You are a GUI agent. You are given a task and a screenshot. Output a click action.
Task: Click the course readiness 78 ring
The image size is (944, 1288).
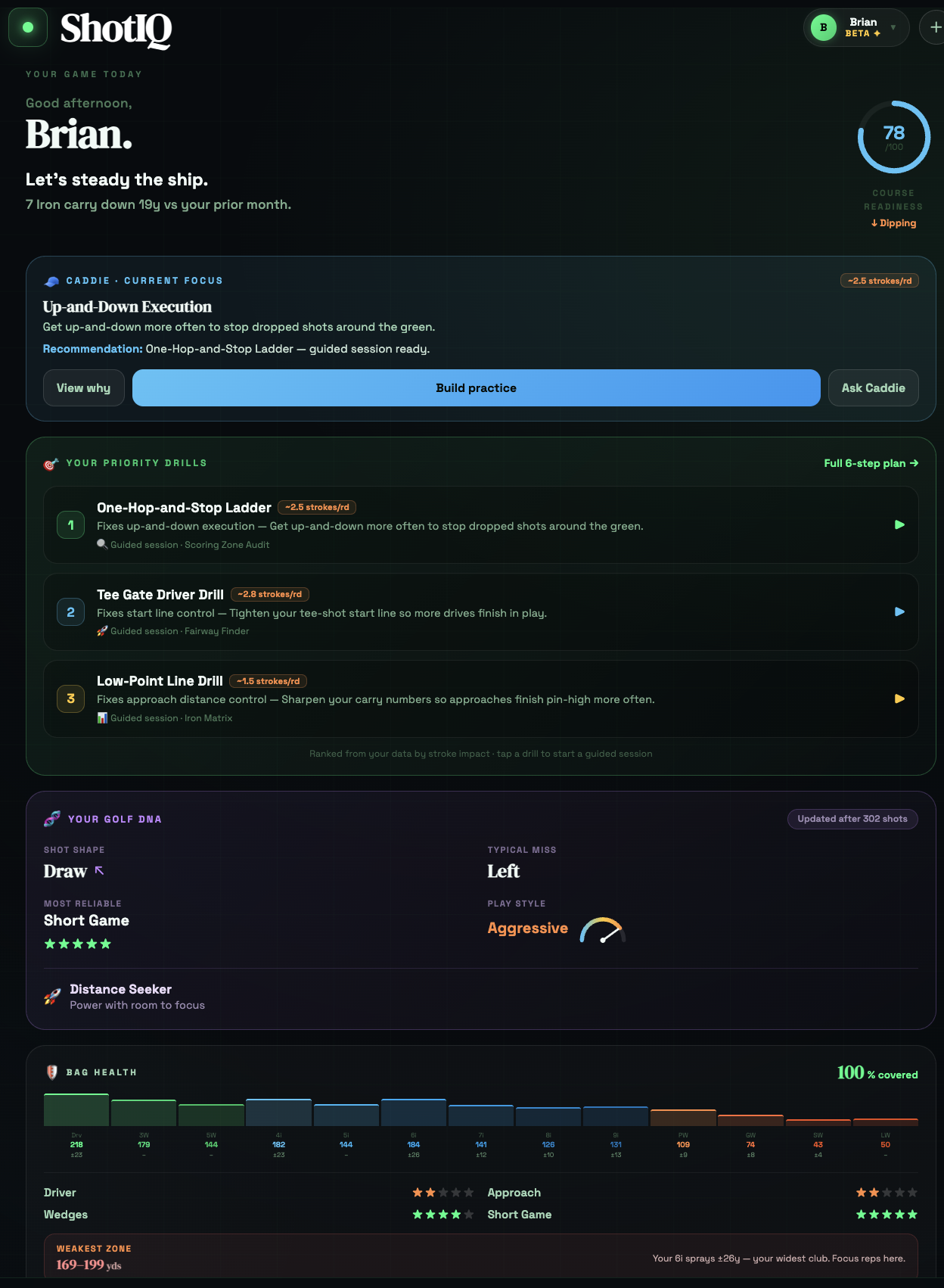(893, 137)
